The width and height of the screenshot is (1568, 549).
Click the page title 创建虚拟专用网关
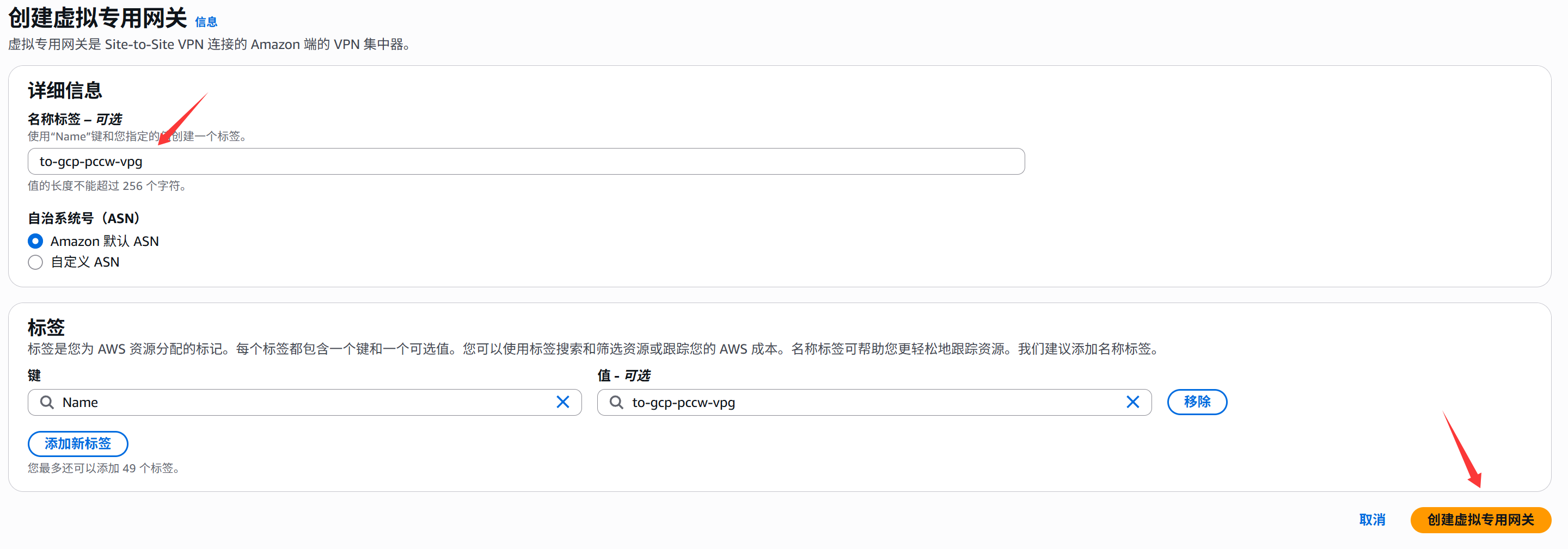click(x=97, y=18)
